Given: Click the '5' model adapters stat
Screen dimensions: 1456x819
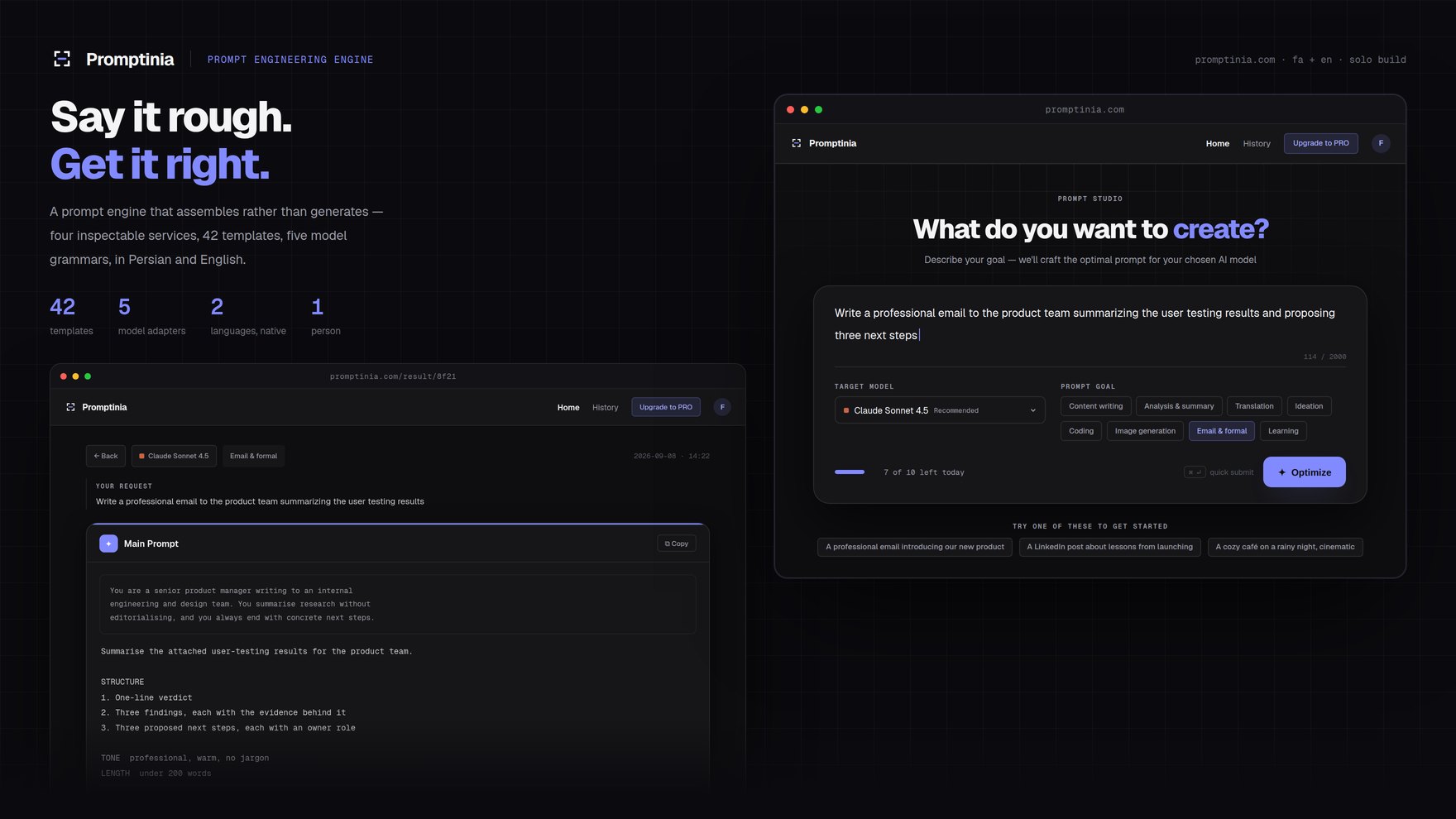Looking at the screenshot, I should click(124, 307).
